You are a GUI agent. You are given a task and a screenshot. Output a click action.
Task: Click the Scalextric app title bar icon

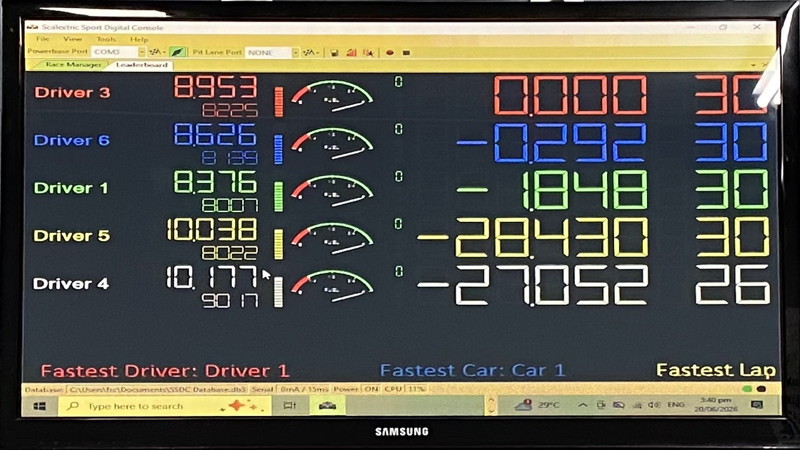pos(33,27)
